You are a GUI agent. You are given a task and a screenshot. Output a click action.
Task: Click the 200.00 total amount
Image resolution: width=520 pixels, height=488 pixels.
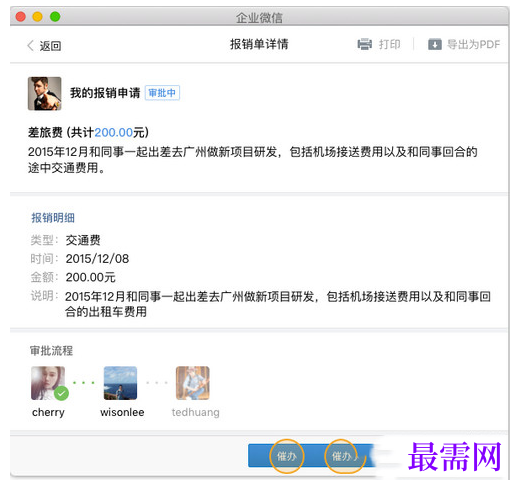114,133
